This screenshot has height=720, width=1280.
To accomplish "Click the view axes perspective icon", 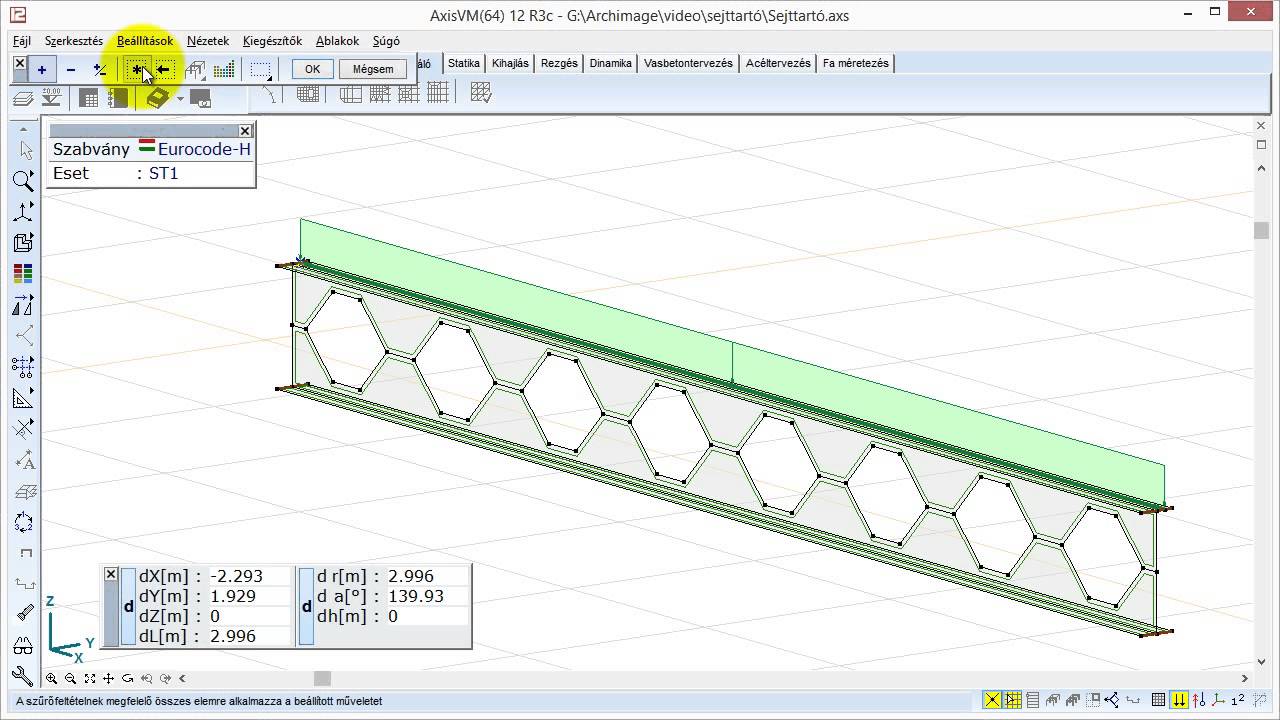I will click(x=23, y=212).
